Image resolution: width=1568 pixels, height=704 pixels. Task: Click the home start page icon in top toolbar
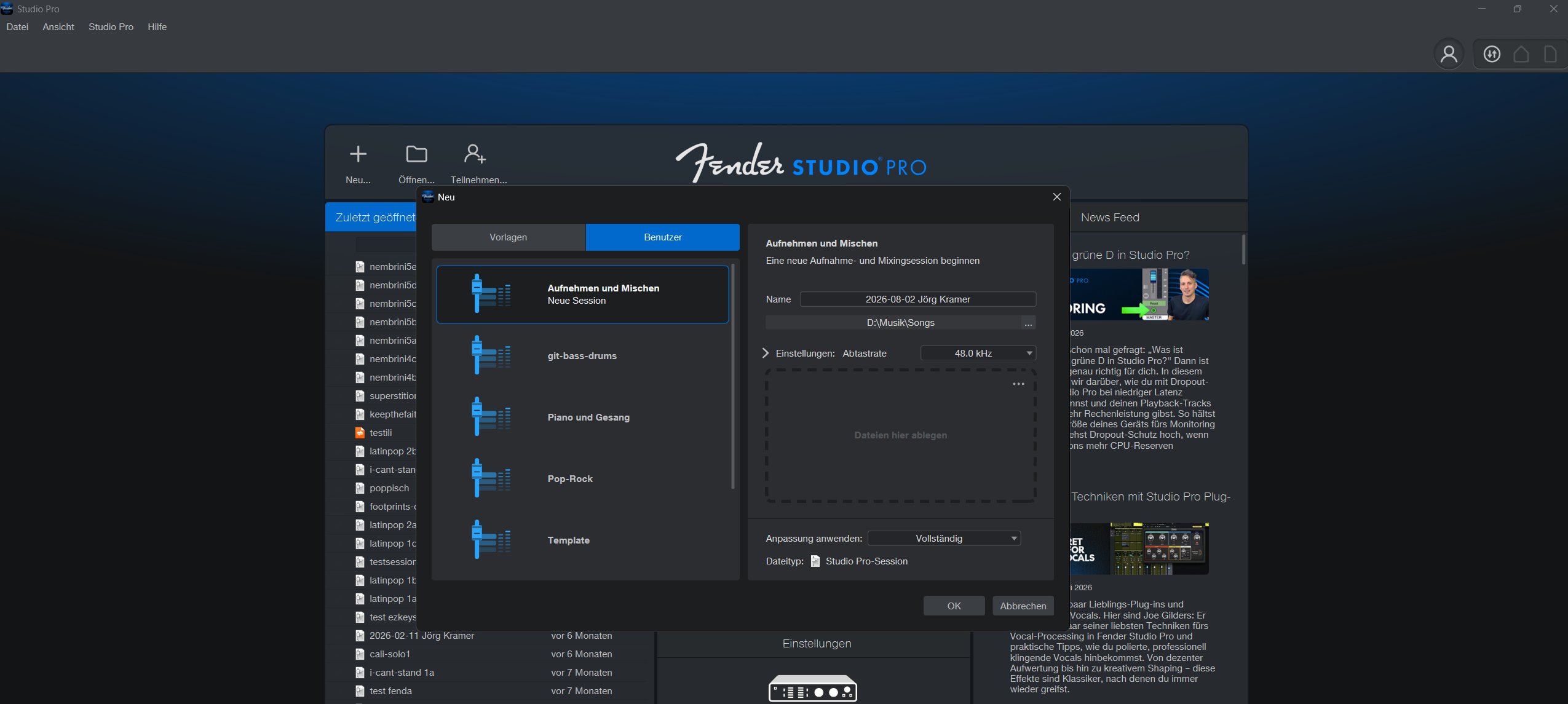coord(1521,54)
